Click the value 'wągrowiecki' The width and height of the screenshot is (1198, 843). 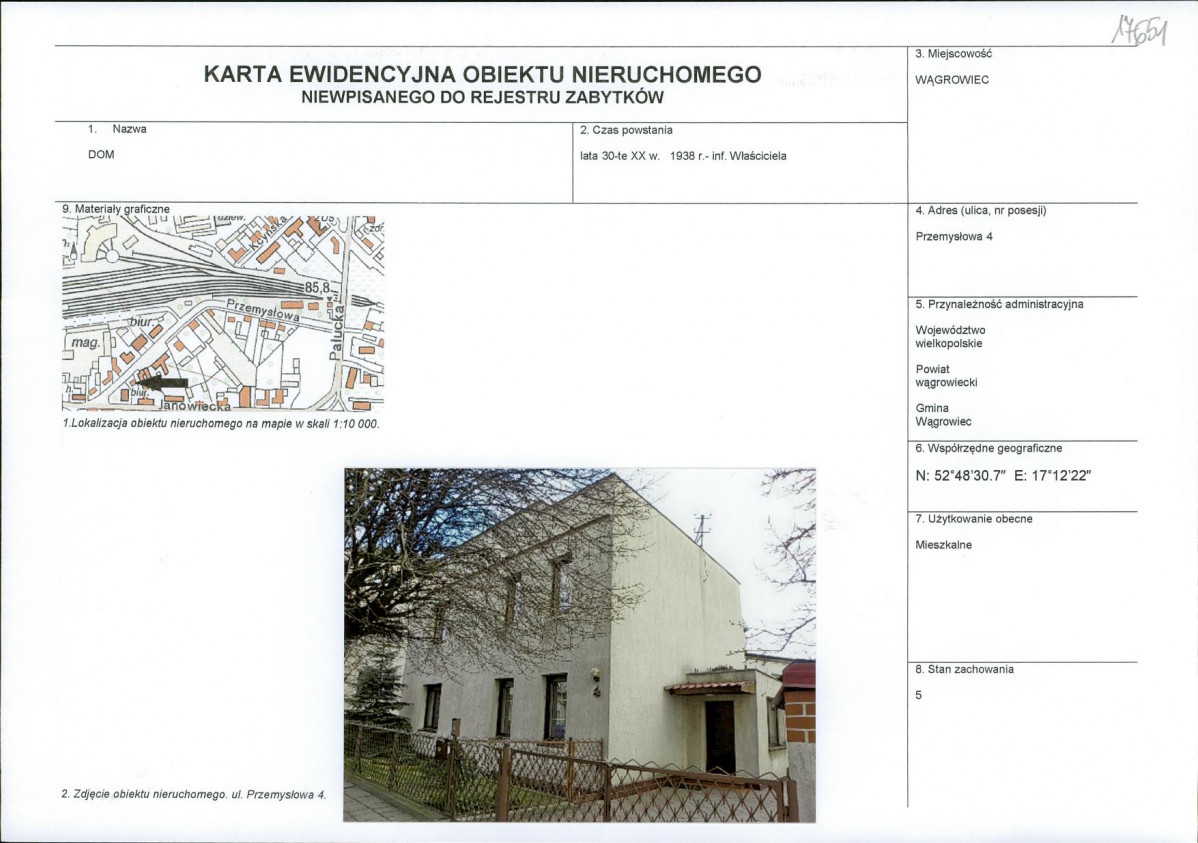[947, 382]
